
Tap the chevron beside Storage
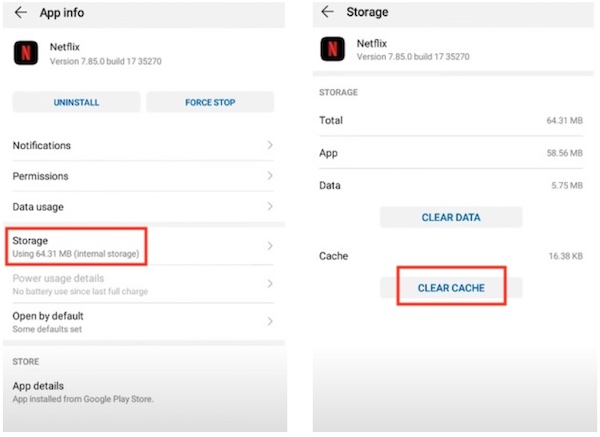coord(270,246)
